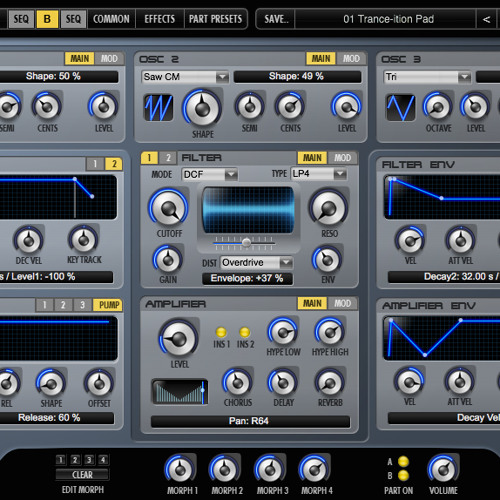Click the OSC 2 Semi knob
The width and height of the screenshot is (500, 500).
[x=249, y=107]
